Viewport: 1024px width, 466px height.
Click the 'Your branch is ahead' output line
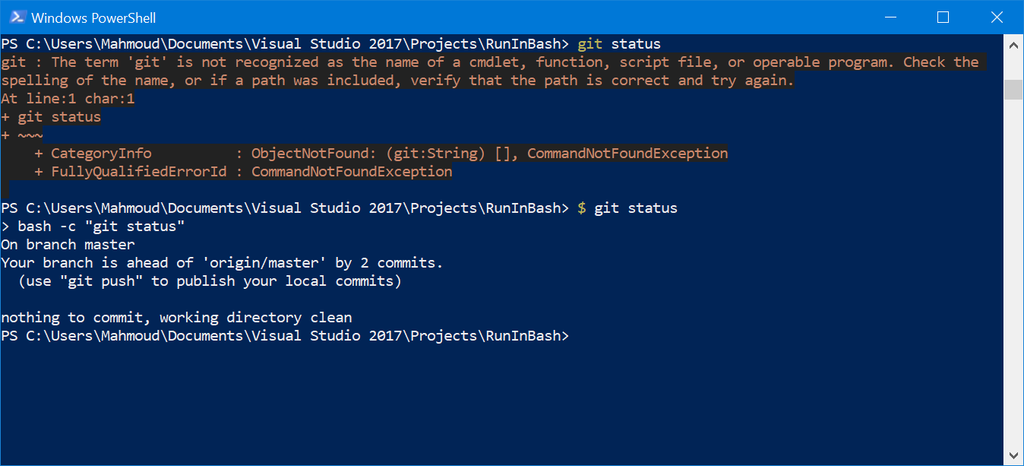(222, 264)
